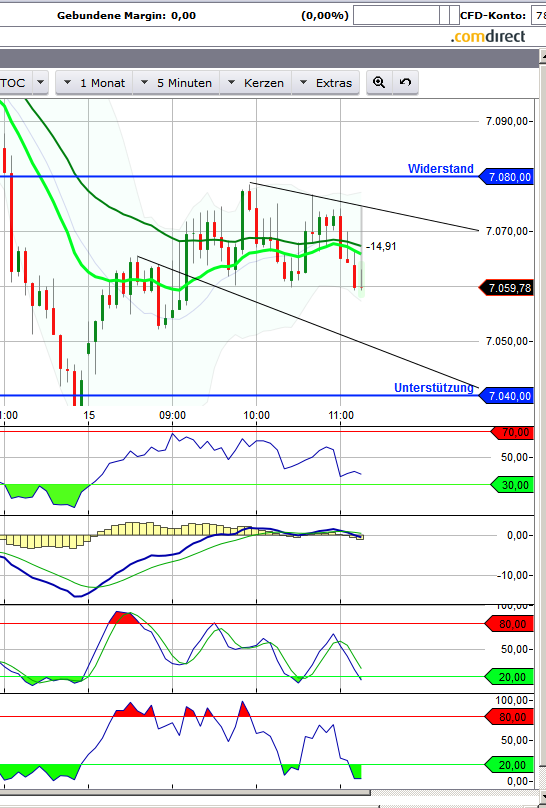The image size is (546, 808).
Task: Select the Widerstand 7.080,00 price marker
Action: (x=506, y=177)
